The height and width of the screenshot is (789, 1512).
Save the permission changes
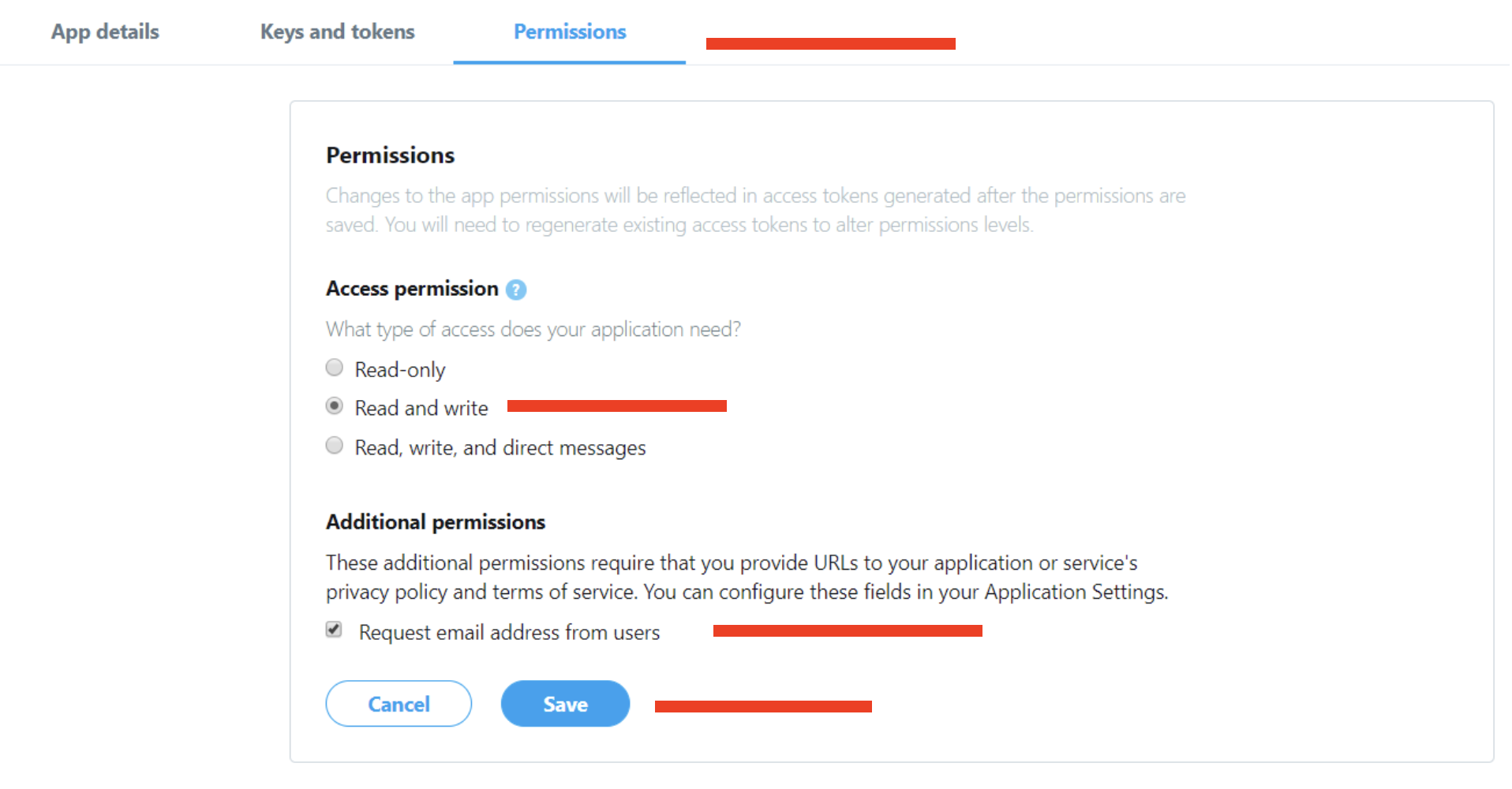point(565,704)
